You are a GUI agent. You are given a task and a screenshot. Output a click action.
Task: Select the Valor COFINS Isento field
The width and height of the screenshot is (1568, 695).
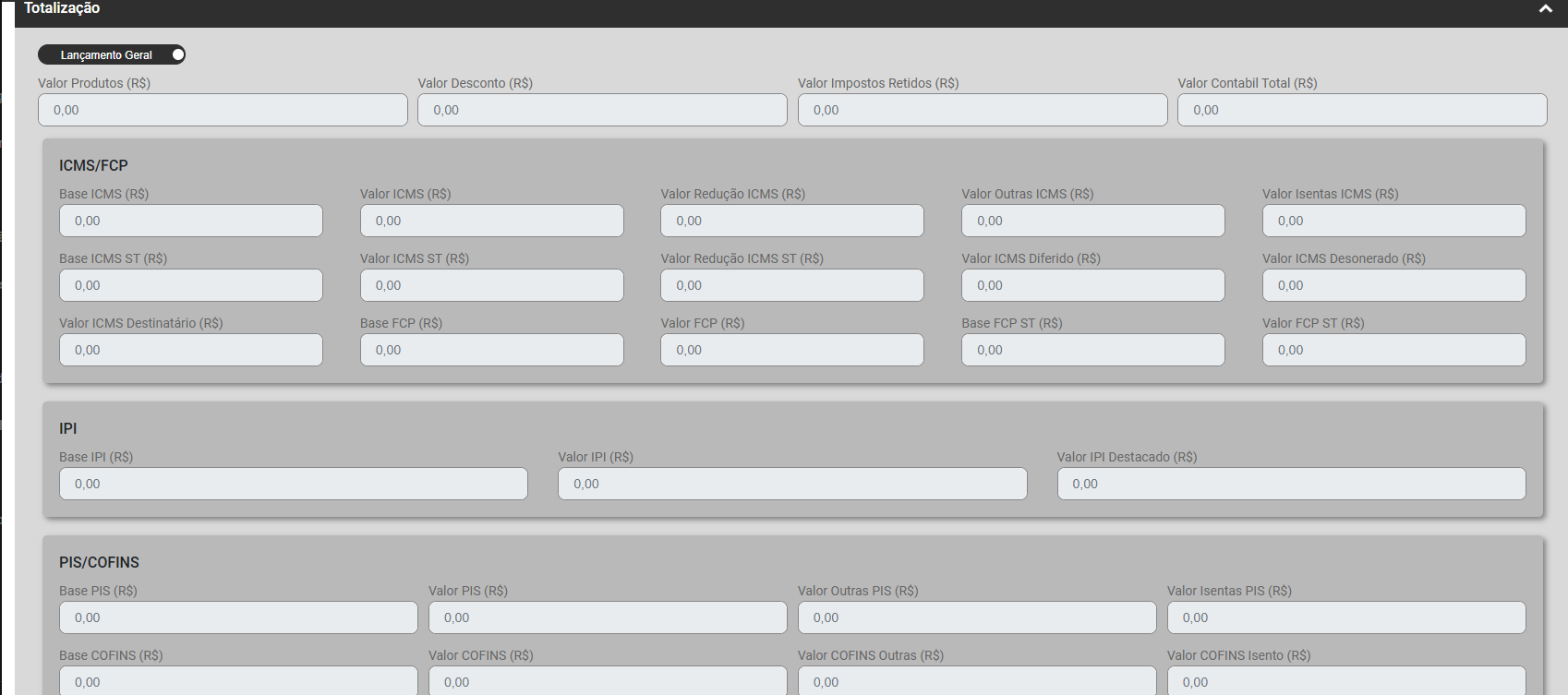1345,681
